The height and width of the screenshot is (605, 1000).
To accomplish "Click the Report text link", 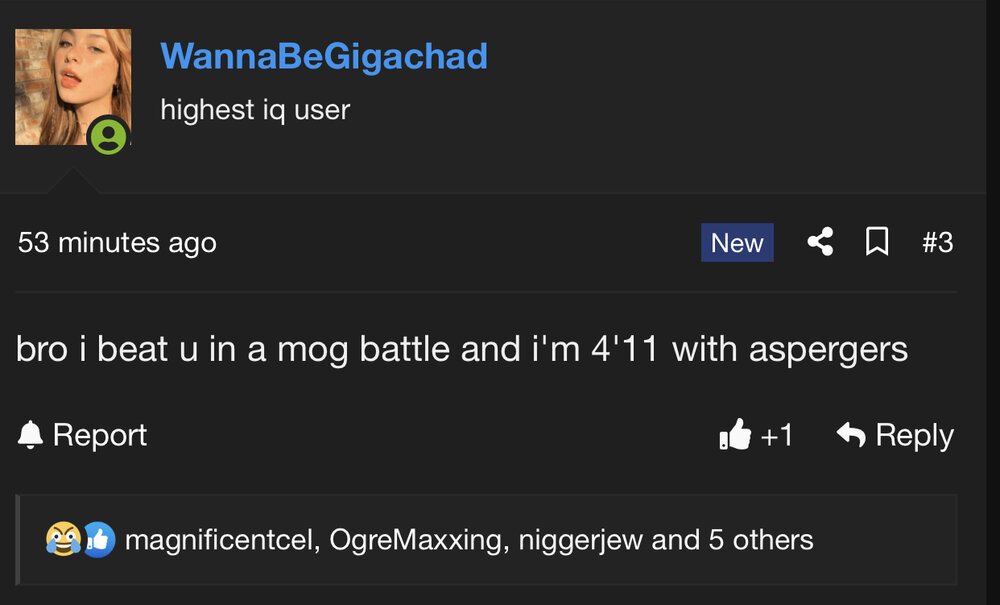I will (x=100, y=435).
